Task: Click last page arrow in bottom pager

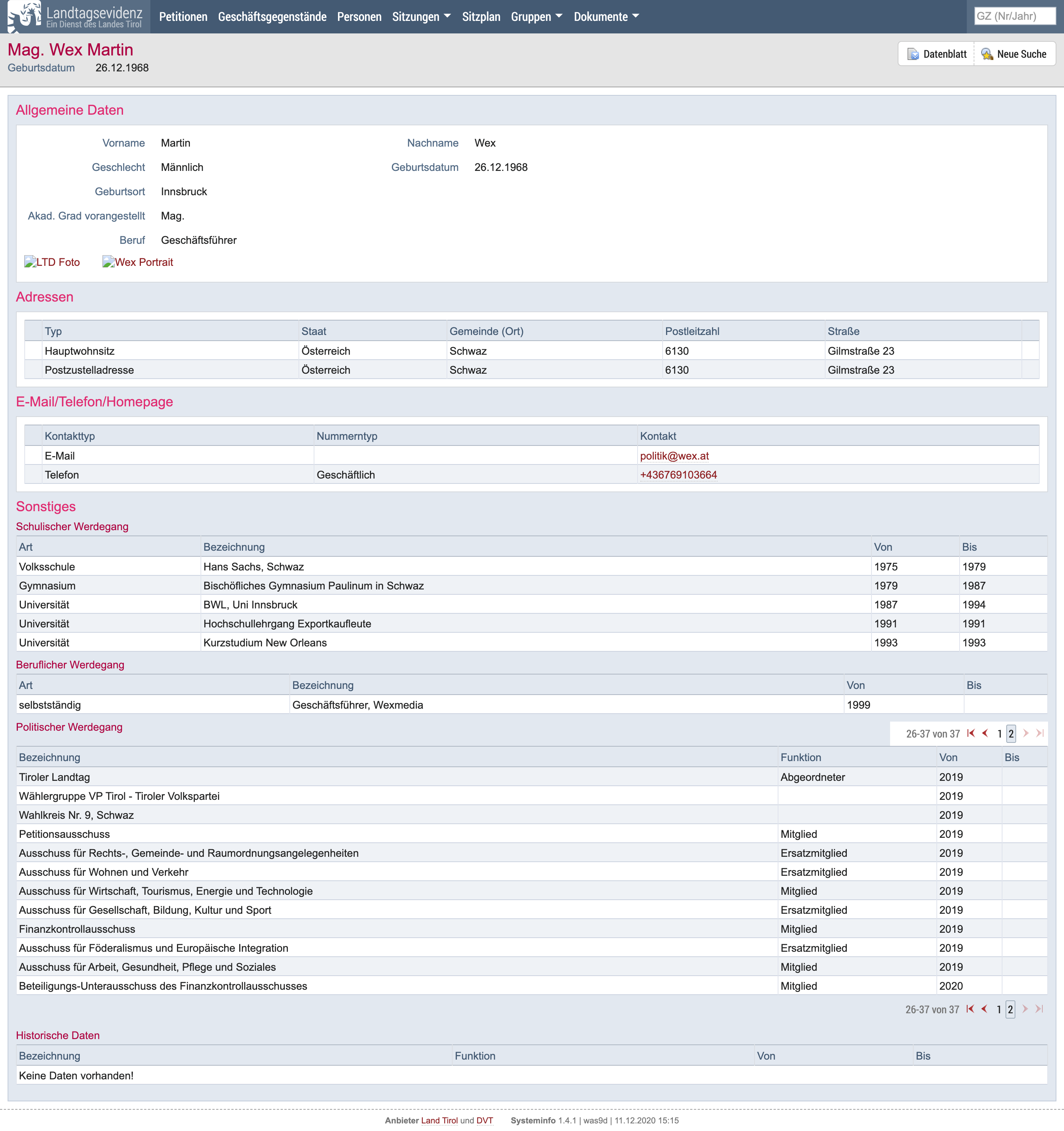Action: point(1039,1009)
